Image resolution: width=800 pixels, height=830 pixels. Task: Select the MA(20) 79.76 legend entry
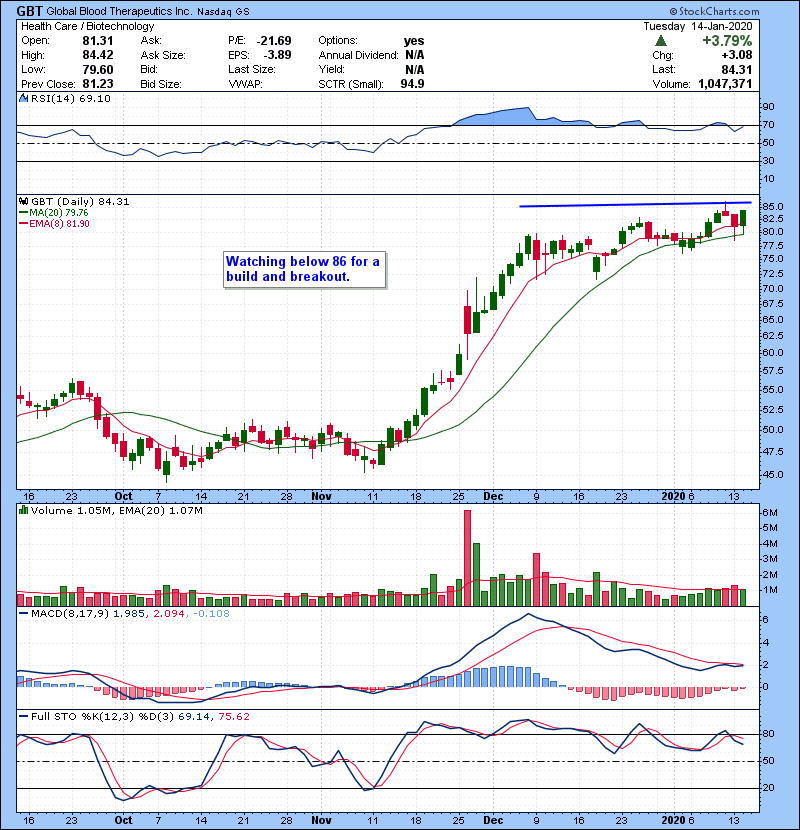54,213
